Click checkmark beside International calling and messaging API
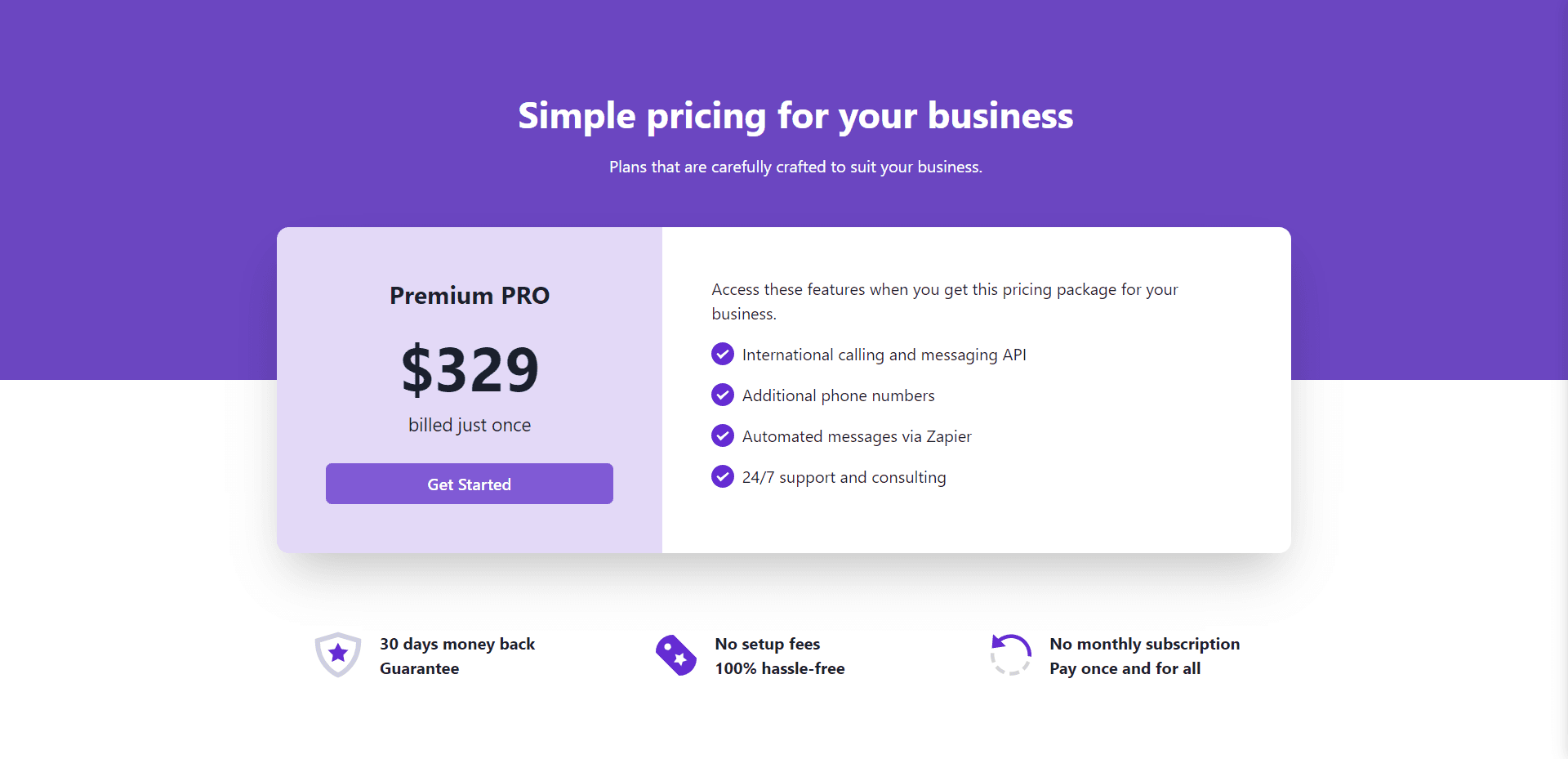Image resolution: width=1568 pixels, height=759 pixels. [x=723, y=354]
